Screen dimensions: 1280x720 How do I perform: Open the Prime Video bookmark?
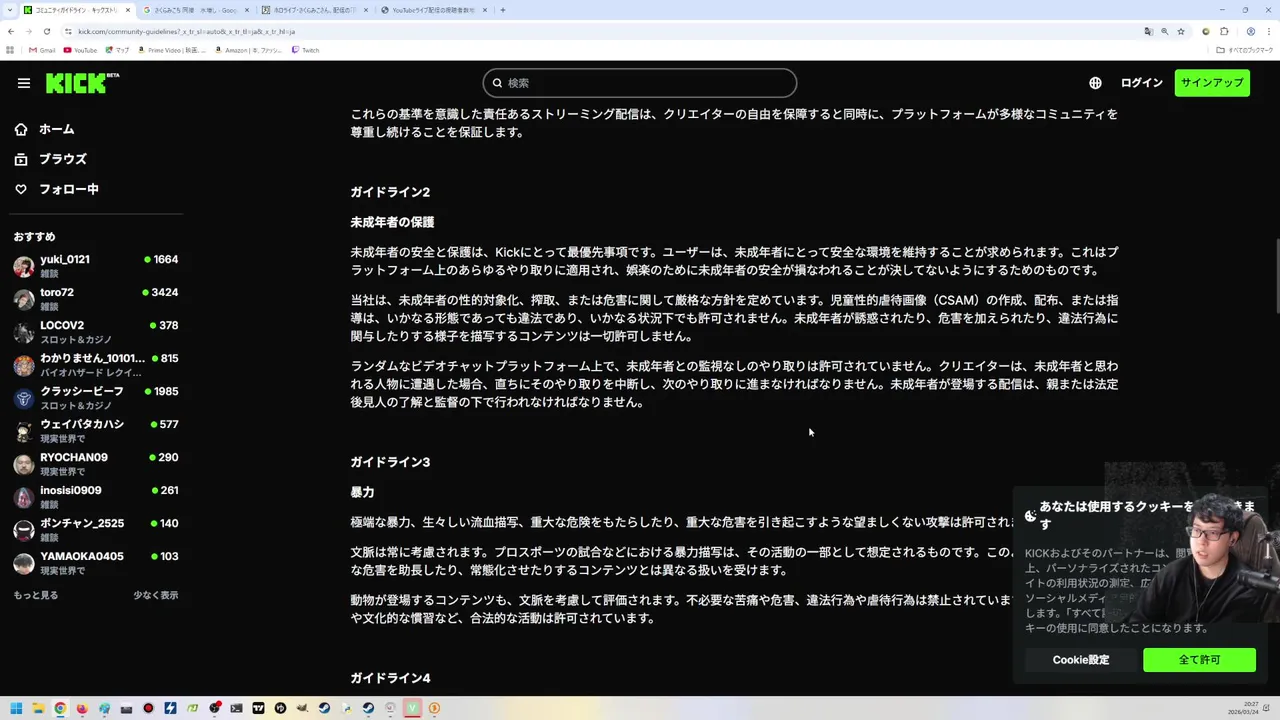[x=172, y=50]
